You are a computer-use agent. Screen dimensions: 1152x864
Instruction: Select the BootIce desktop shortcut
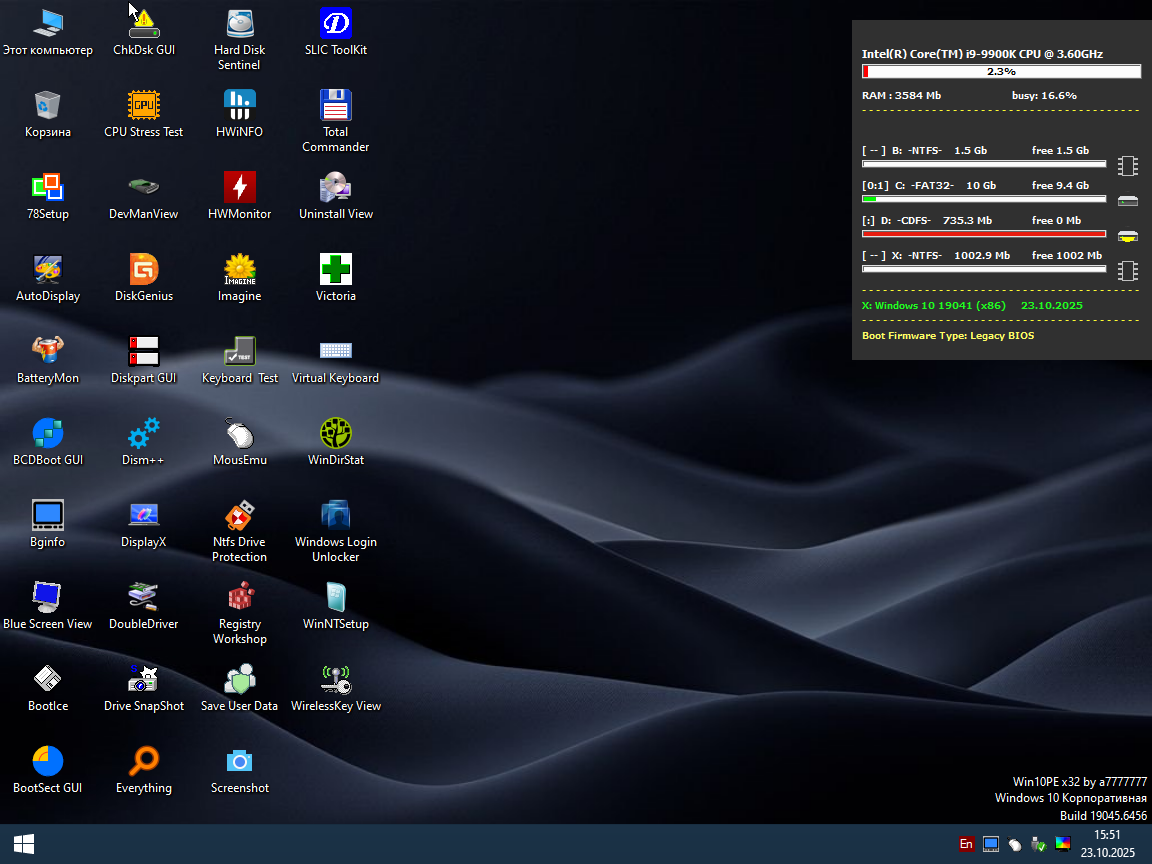point(48,679)
